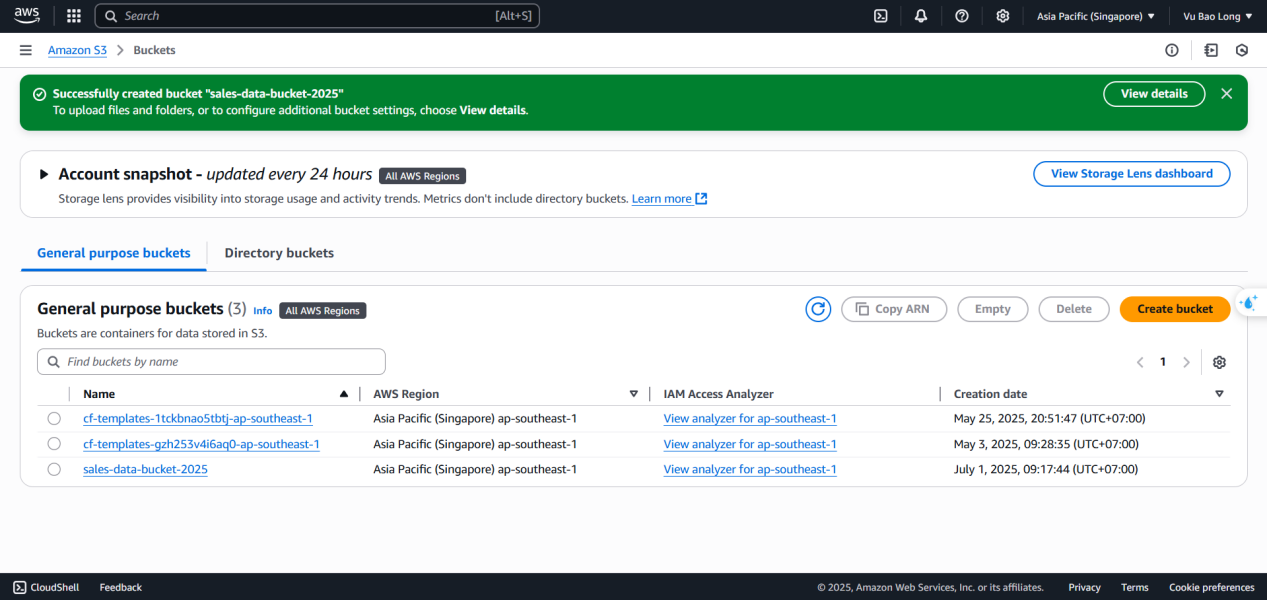Screen dimensions: 1267x600
Task: Open the cf-templates-gzh253v4i6aq0-ap-southeast-1 bucket
Action: coord(201,444)
